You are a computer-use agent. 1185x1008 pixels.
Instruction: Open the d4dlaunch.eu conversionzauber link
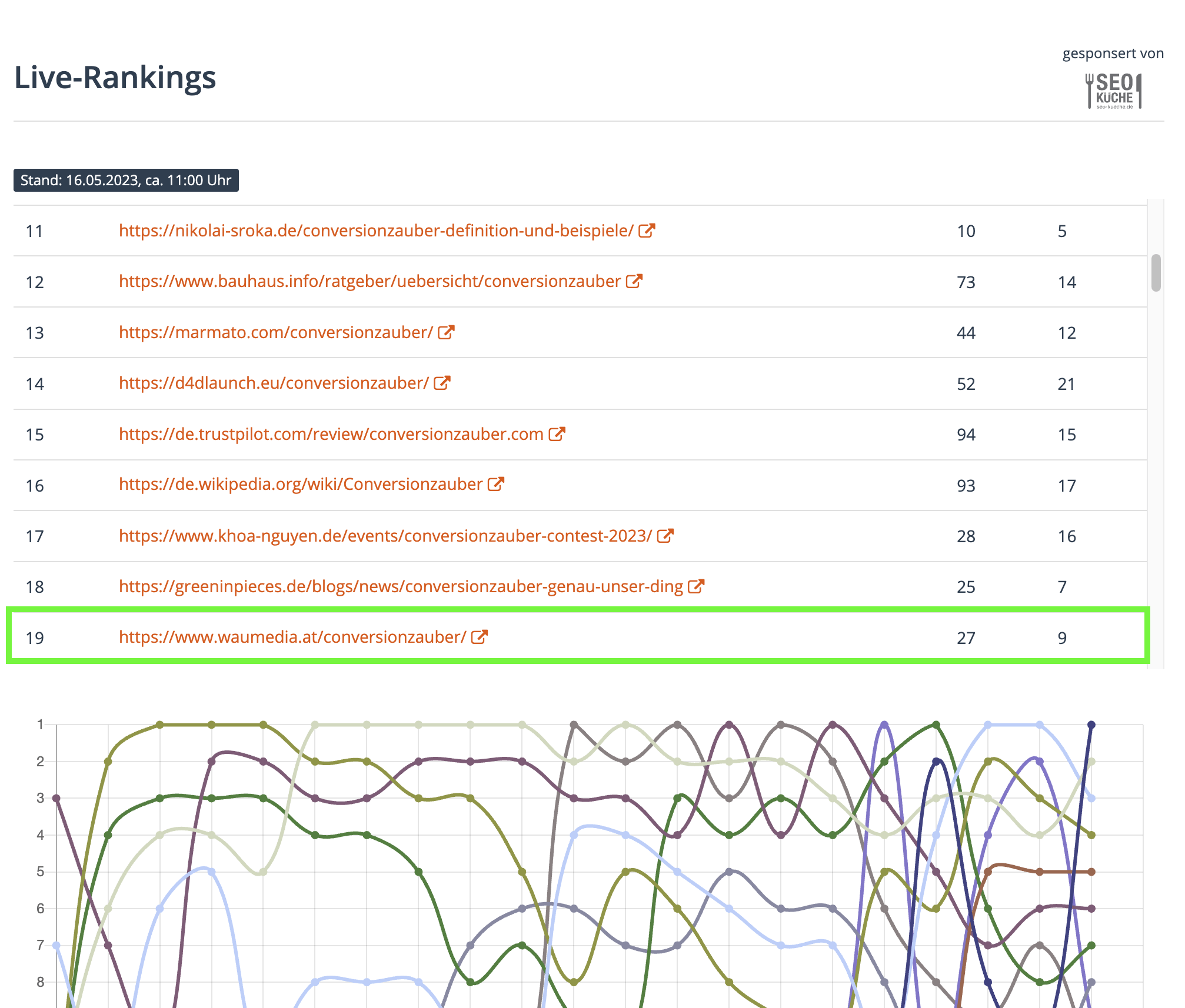pyautogui.click(x=274, y=383)
